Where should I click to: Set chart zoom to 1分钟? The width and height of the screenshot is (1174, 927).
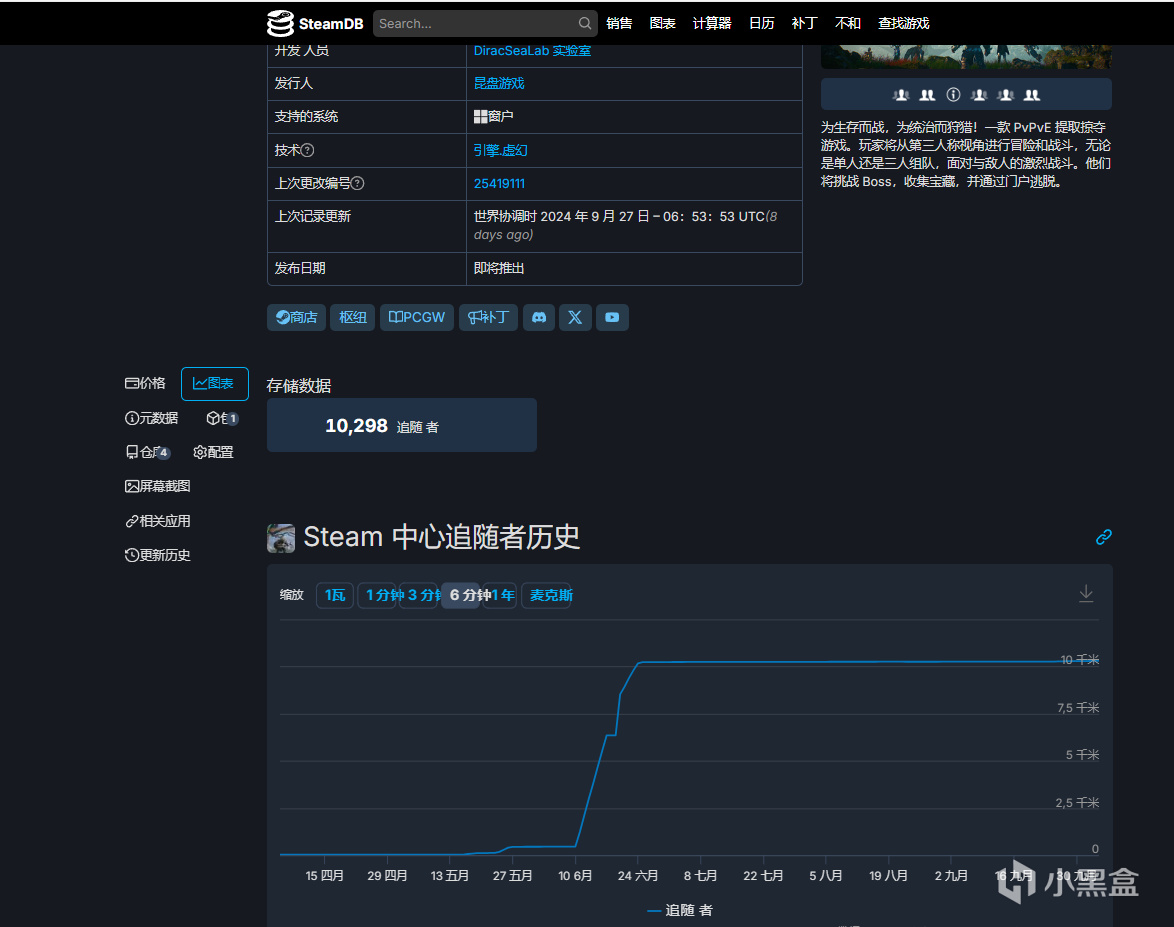377,595
